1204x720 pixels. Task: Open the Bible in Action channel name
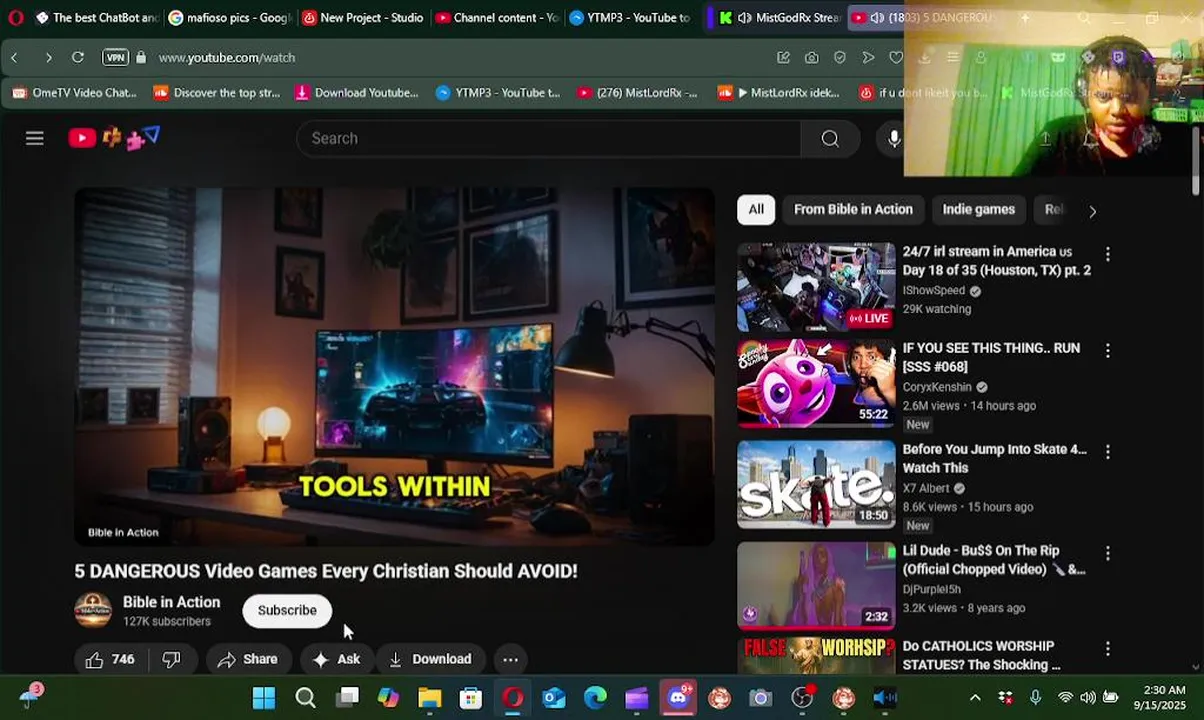tap(171, 602)
